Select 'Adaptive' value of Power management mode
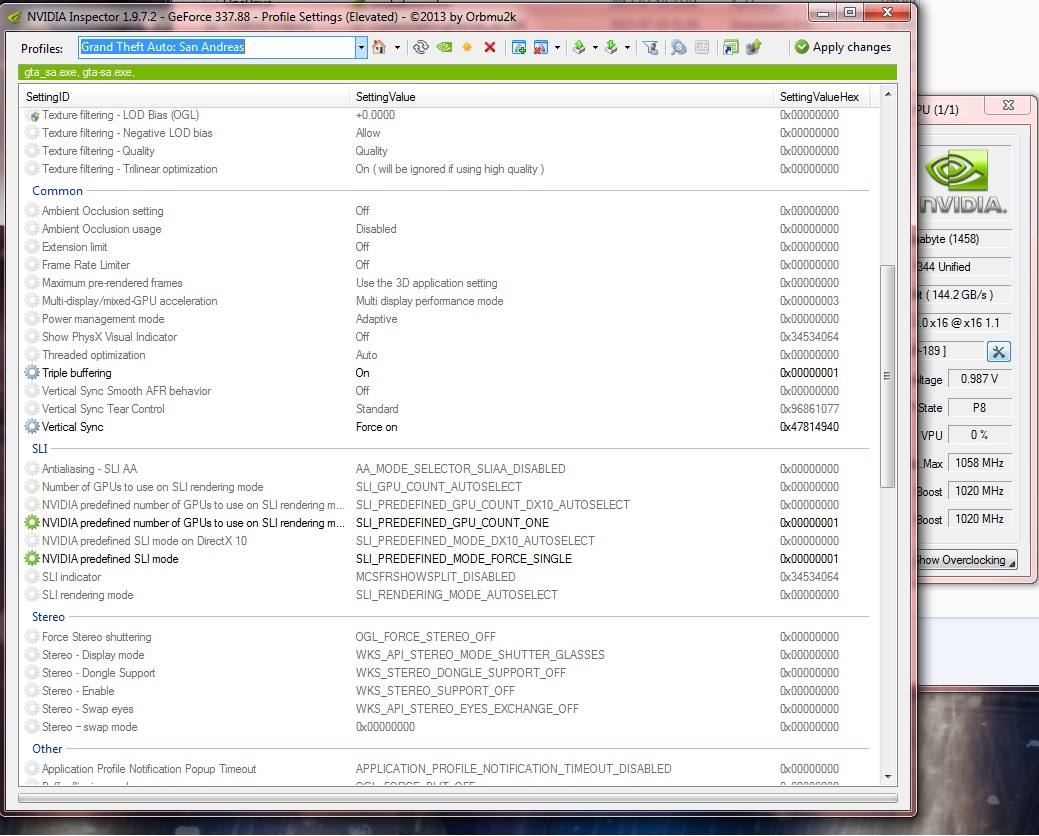1039x836 pixels. click(376, 319)
